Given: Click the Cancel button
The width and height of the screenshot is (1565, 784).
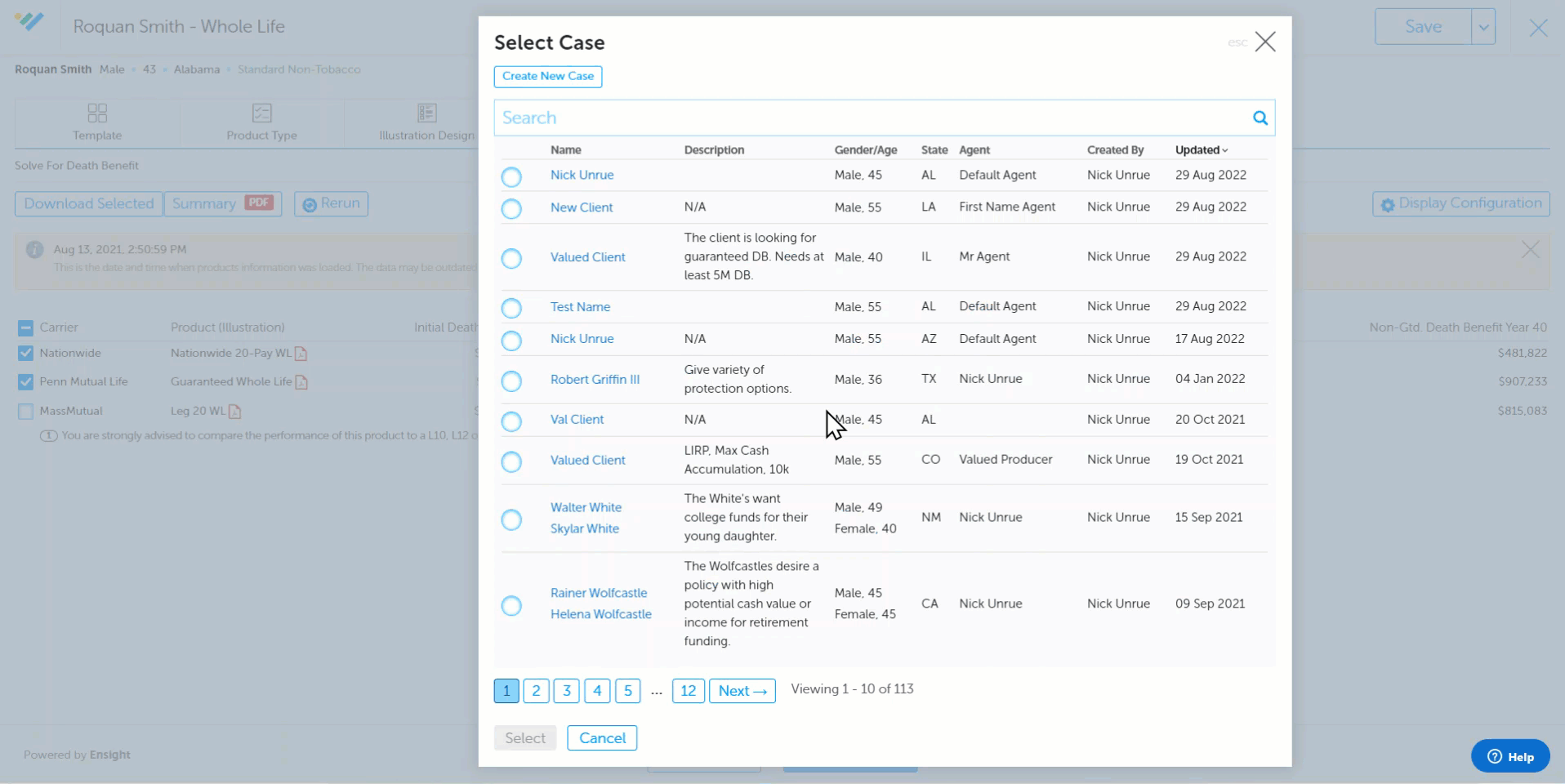Looking at the screenshot, I should (x=602, y=738).
